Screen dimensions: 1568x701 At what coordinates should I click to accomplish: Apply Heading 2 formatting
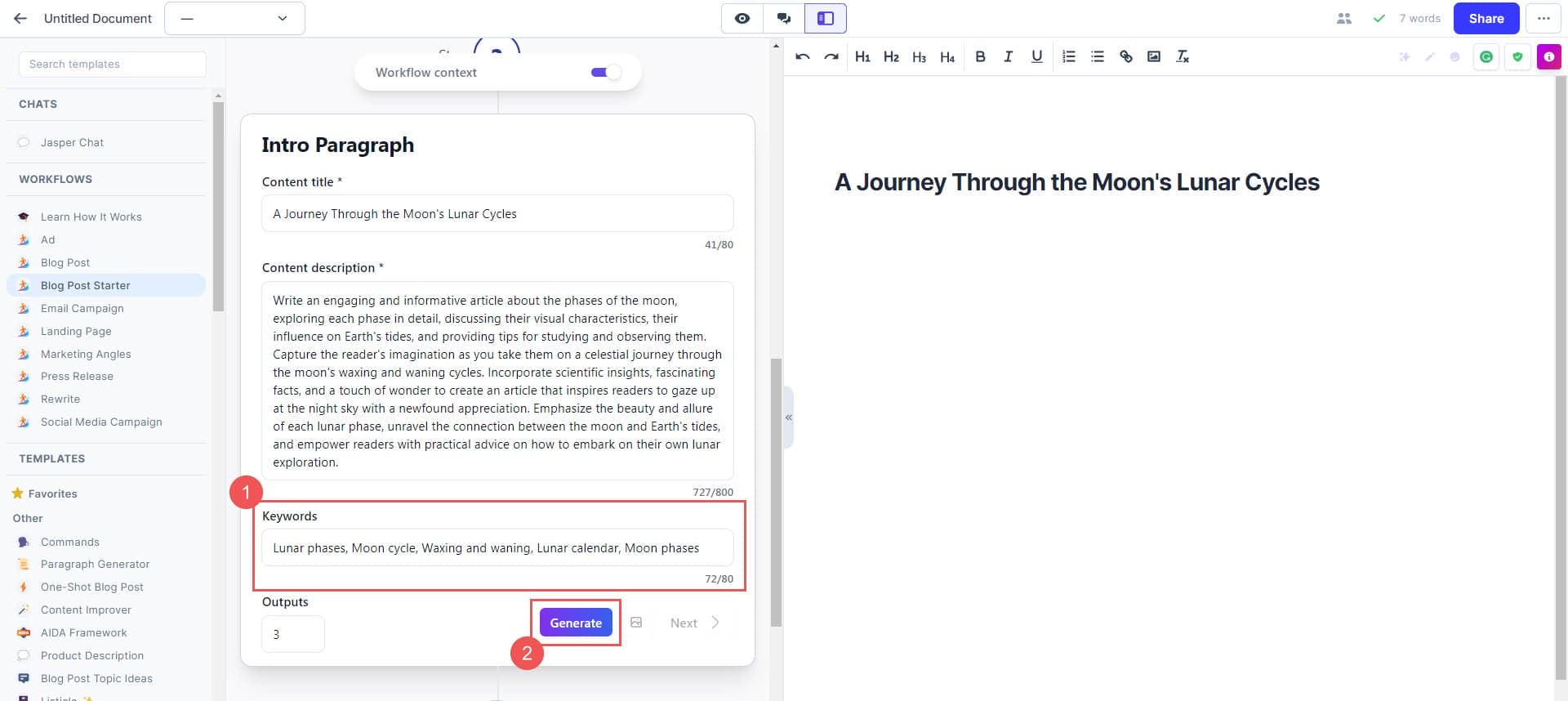point(891,56)
